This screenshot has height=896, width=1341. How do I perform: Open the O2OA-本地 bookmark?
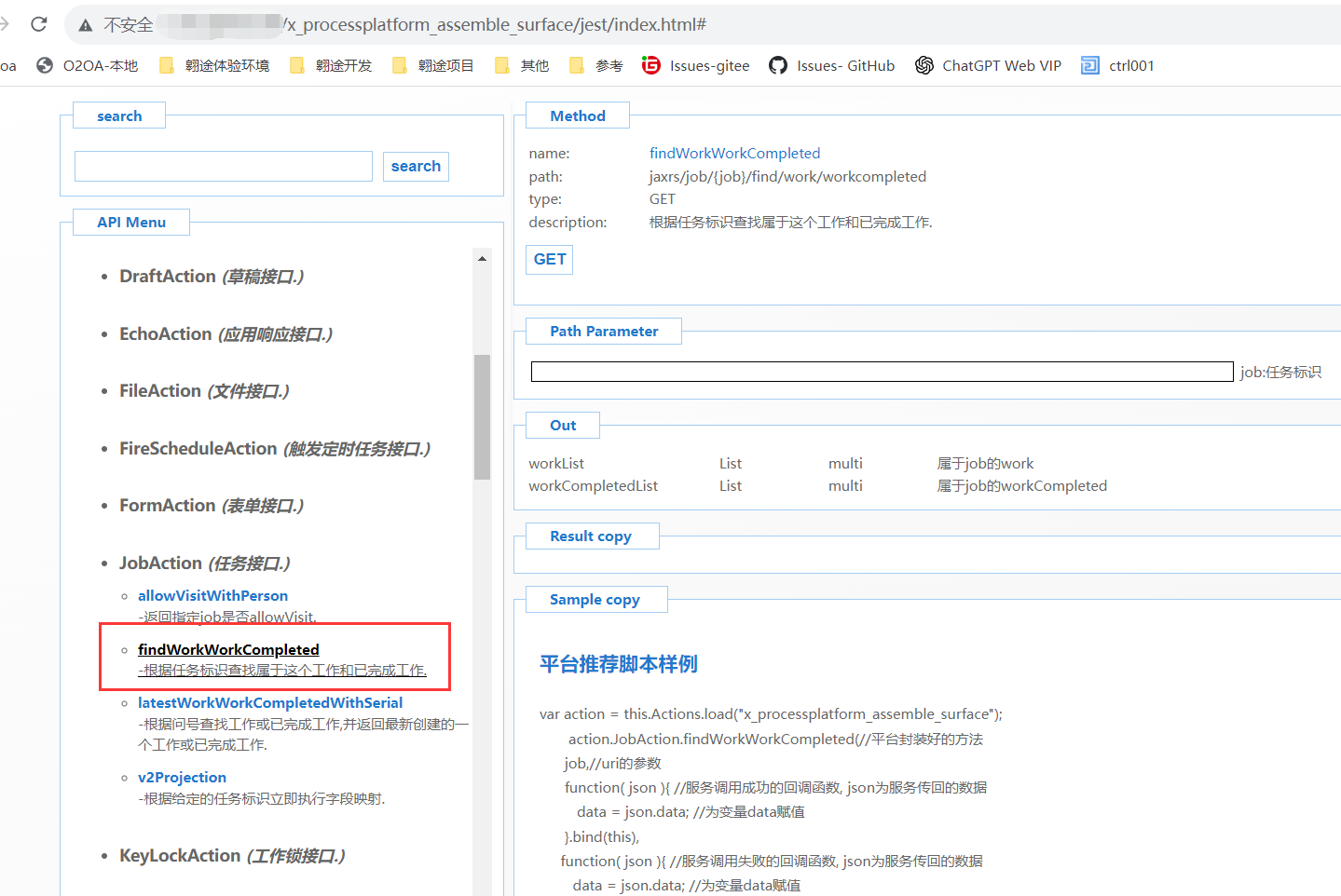pyautogui.click(x=87, y=65)
